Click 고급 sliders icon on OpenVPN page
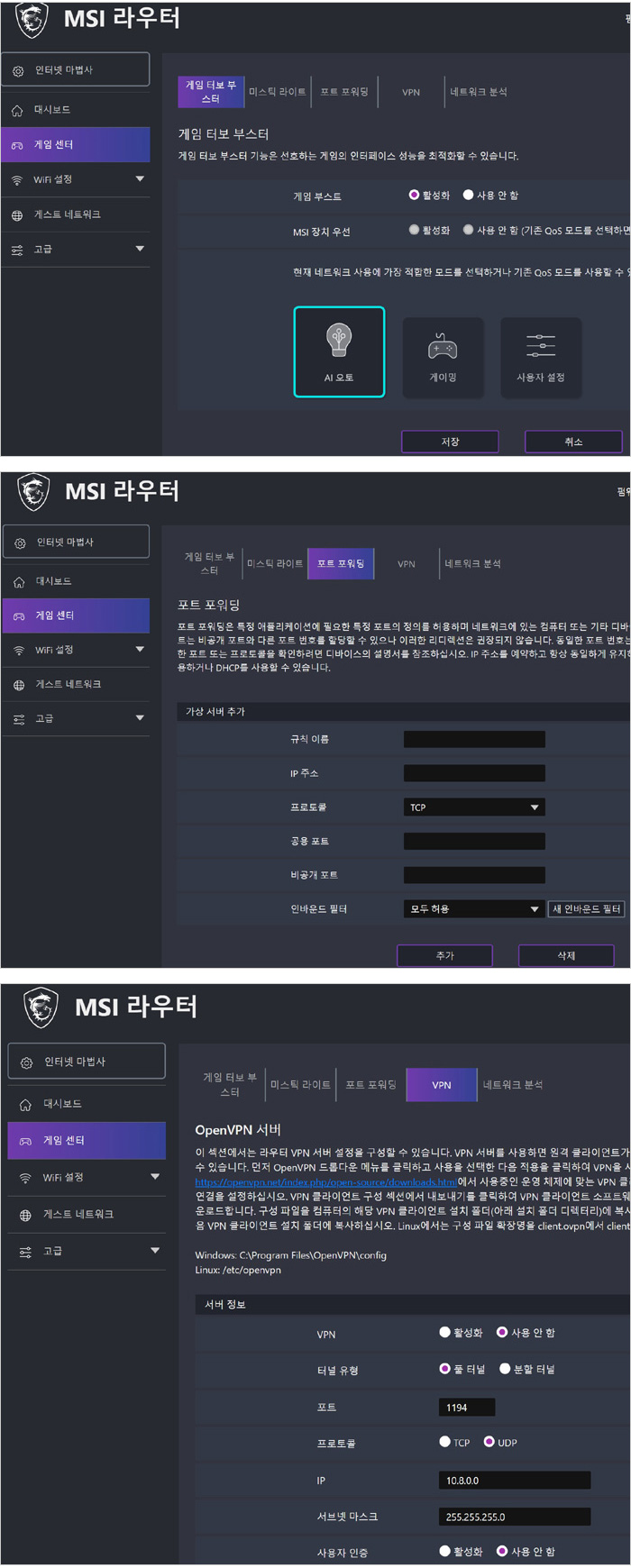 (26, 1252)
